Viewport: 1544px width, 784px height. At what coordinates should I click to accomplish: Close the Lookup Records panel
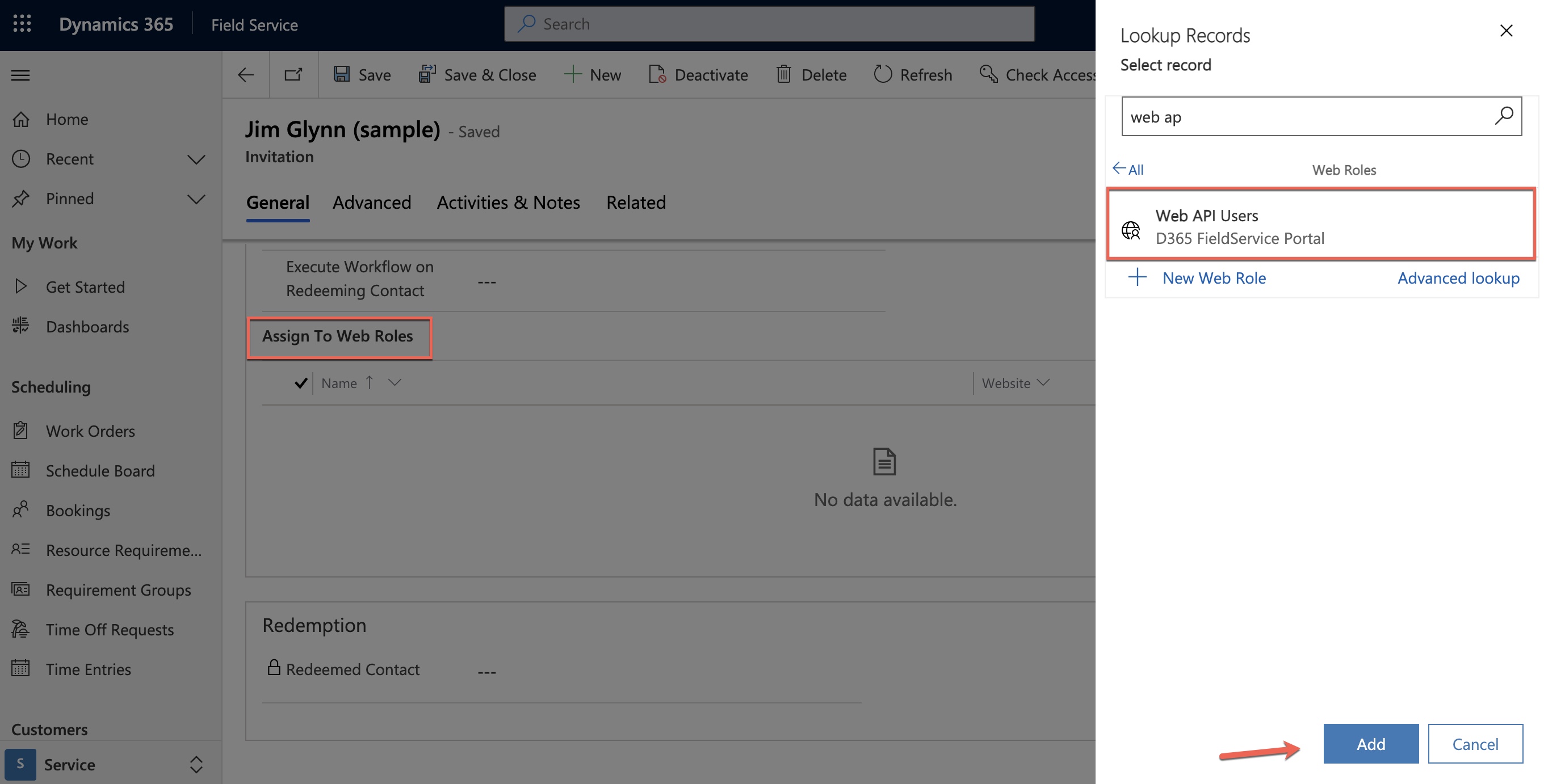click(1506, 31)
